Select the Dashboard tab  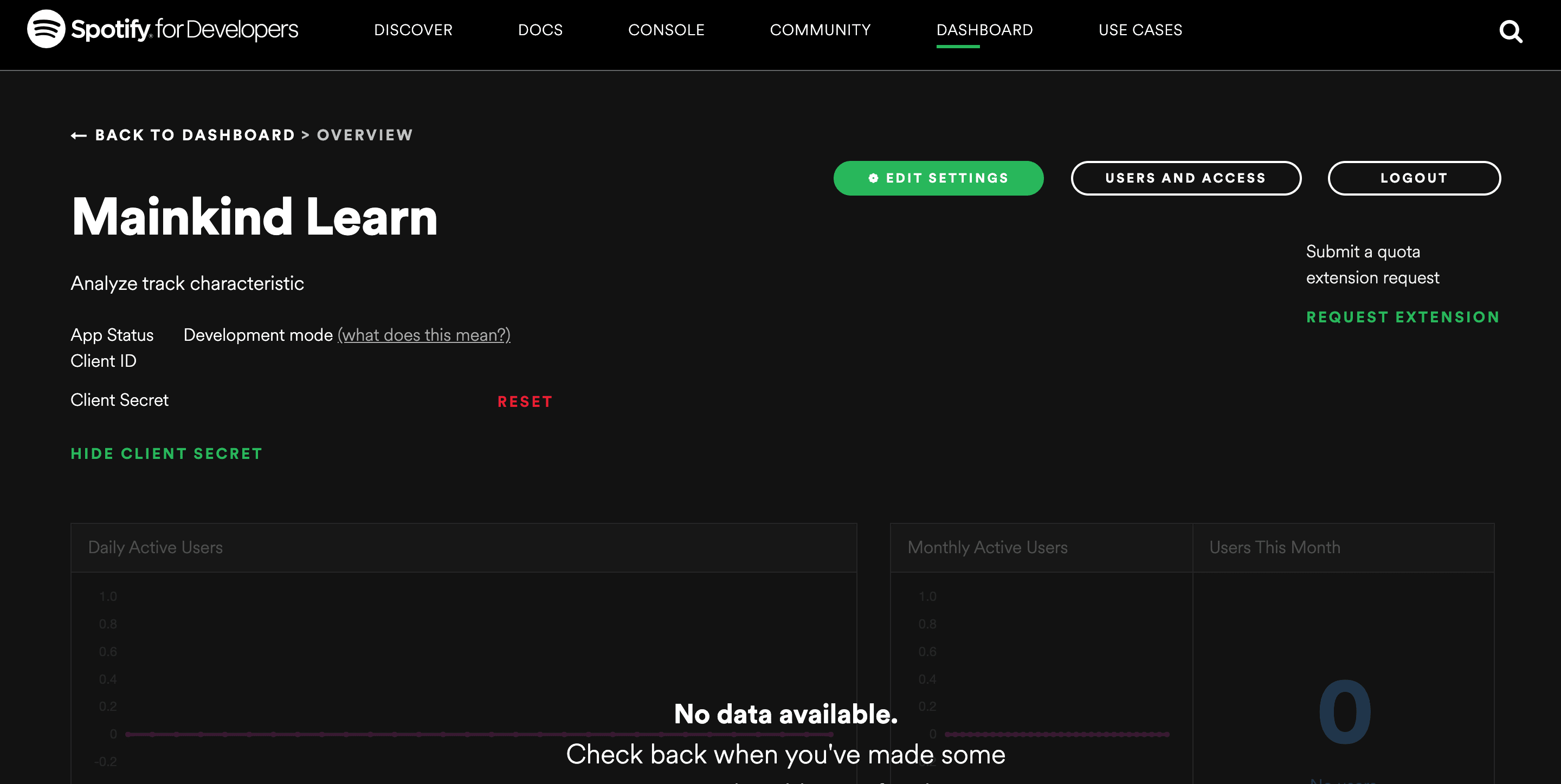(985, 30)
